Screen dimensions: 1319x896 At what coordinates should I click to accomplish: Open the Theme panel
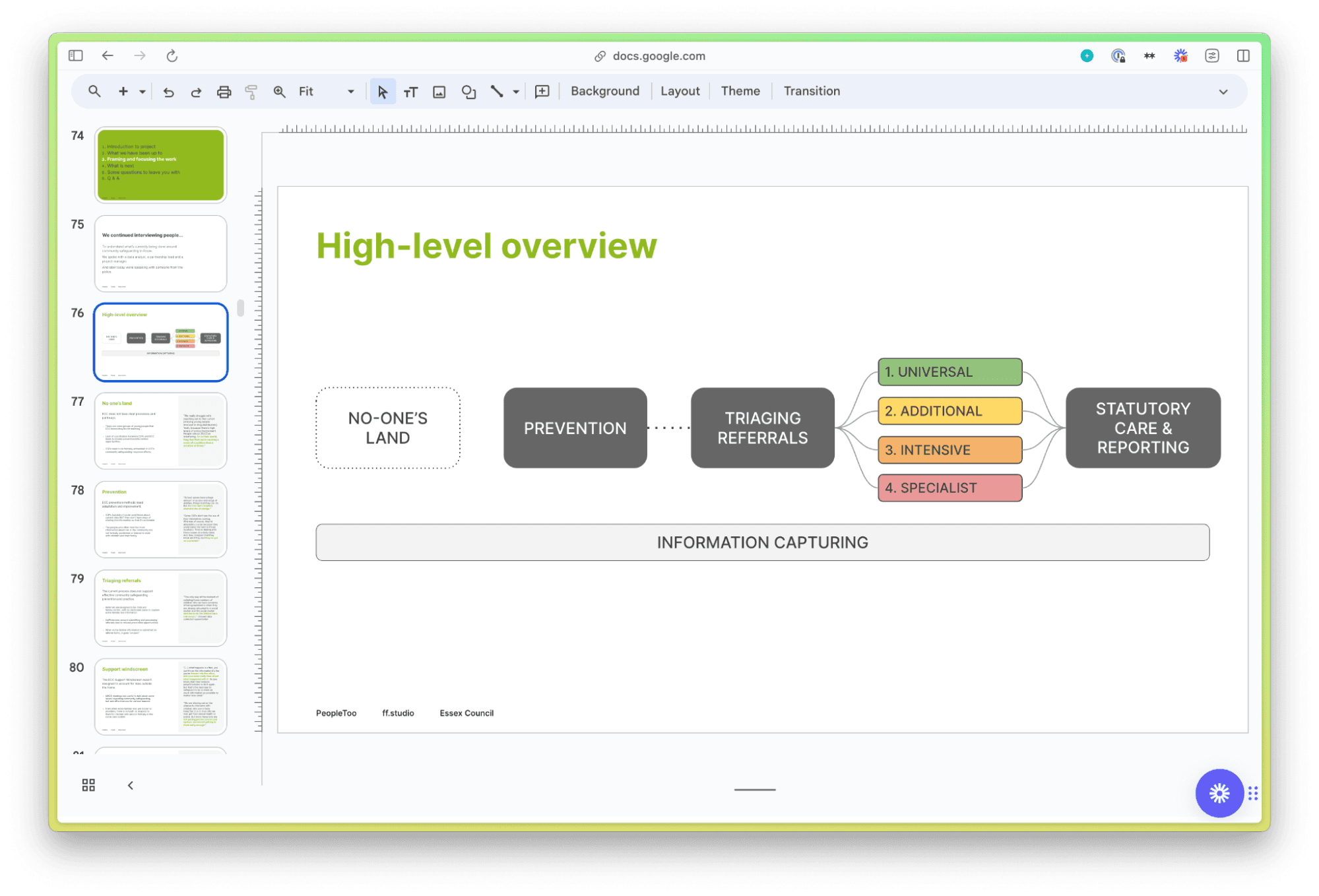[740, 91]
